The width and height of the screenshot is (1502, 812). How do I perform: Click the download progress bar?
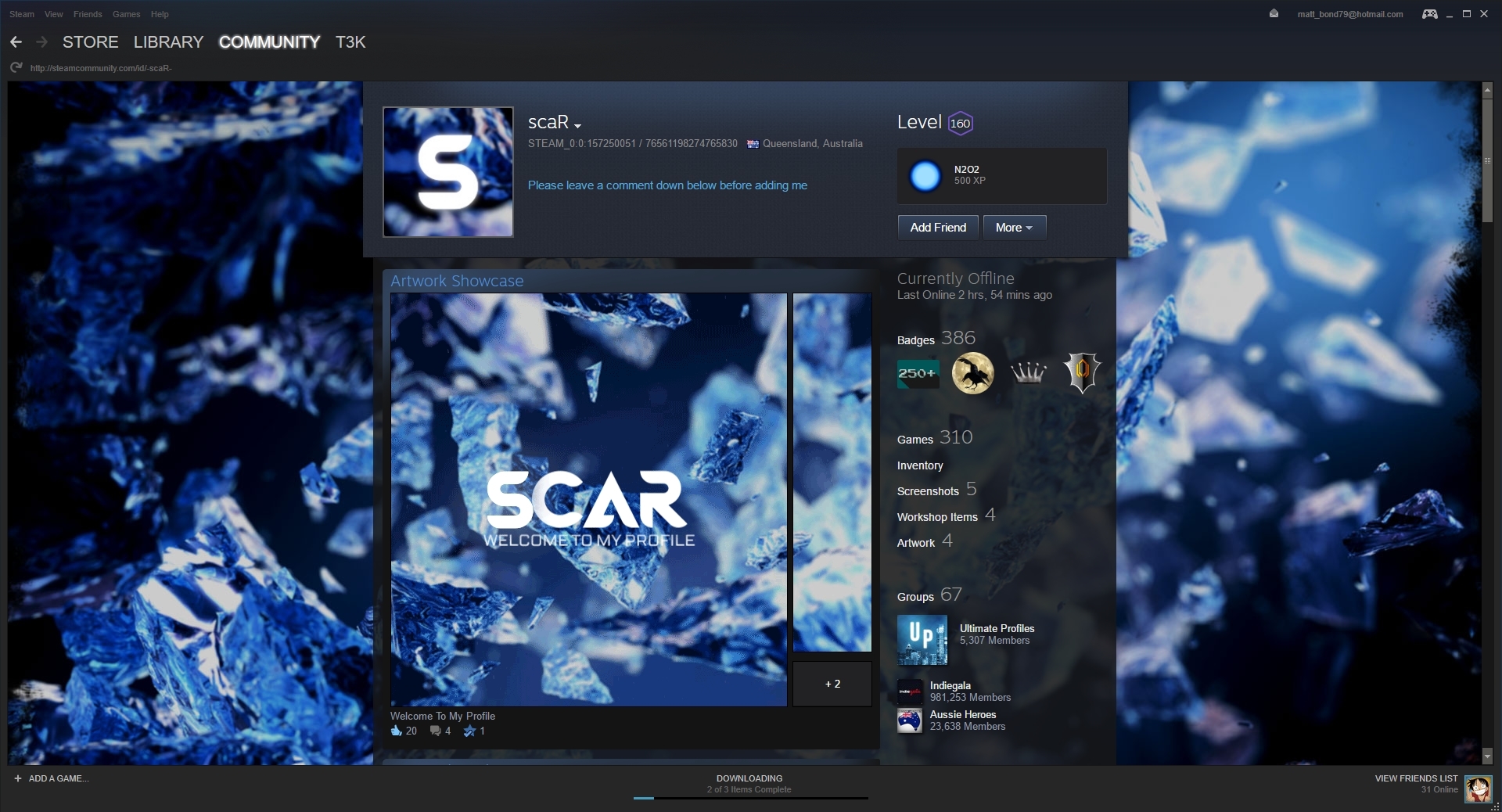(751, 799)
